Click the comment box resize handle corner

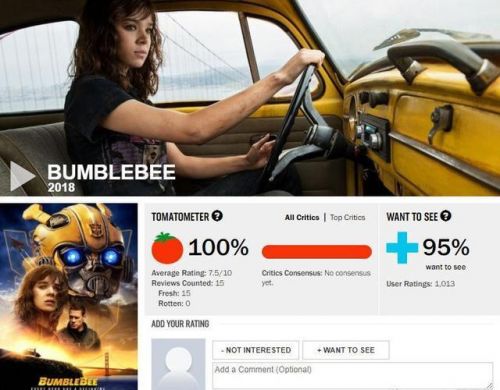489,386
